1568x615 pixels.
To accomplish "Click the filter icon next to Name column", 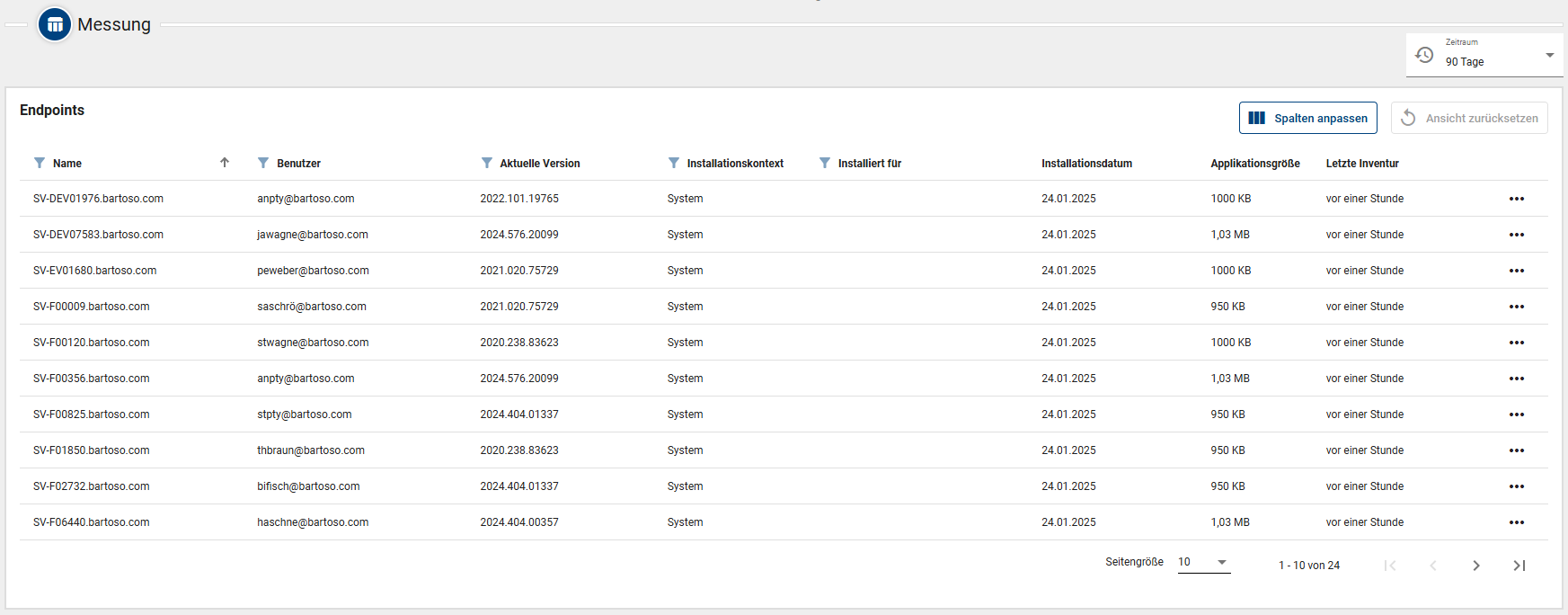I will pyautogui.click(x=40, y=163).
